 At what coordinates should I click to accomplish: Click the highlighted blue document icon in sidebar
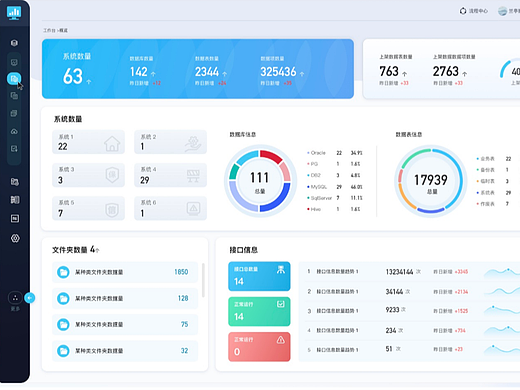14,79
